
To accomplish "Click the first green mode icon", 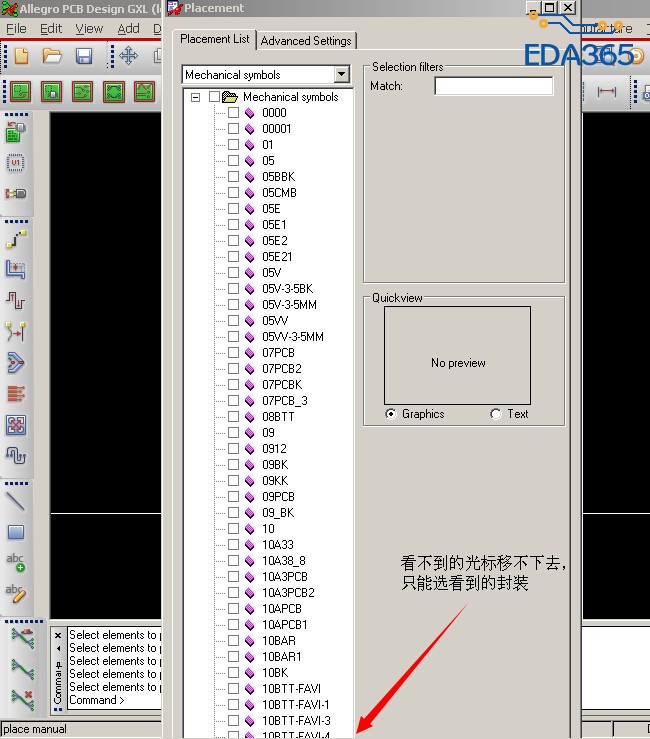I will (20, 91).
